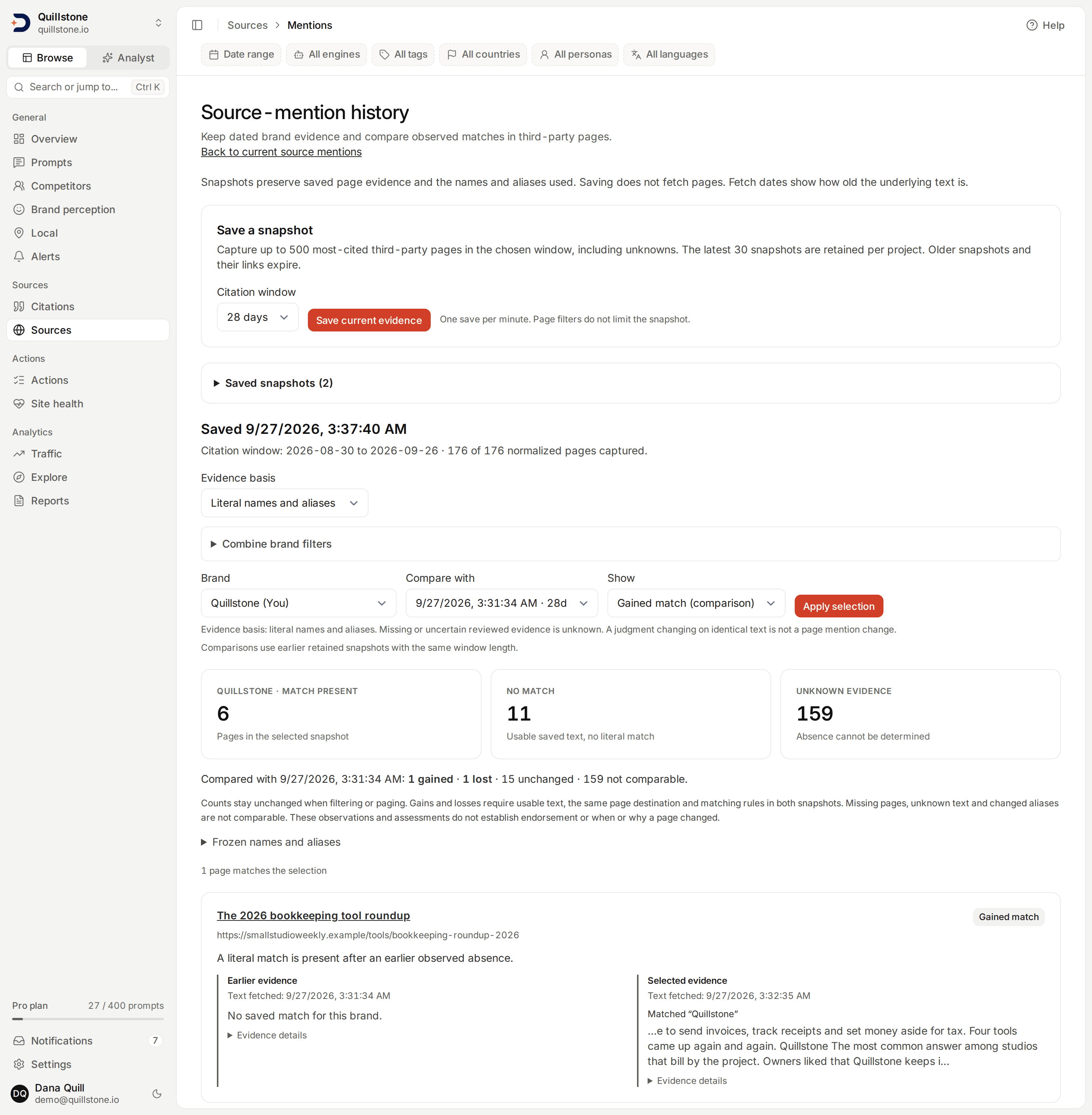The height and width of the screenshot is (1115, 1092).
Task: Go to Prompts in sidebar
Action: pyautogui.click(x=88, y=162)
